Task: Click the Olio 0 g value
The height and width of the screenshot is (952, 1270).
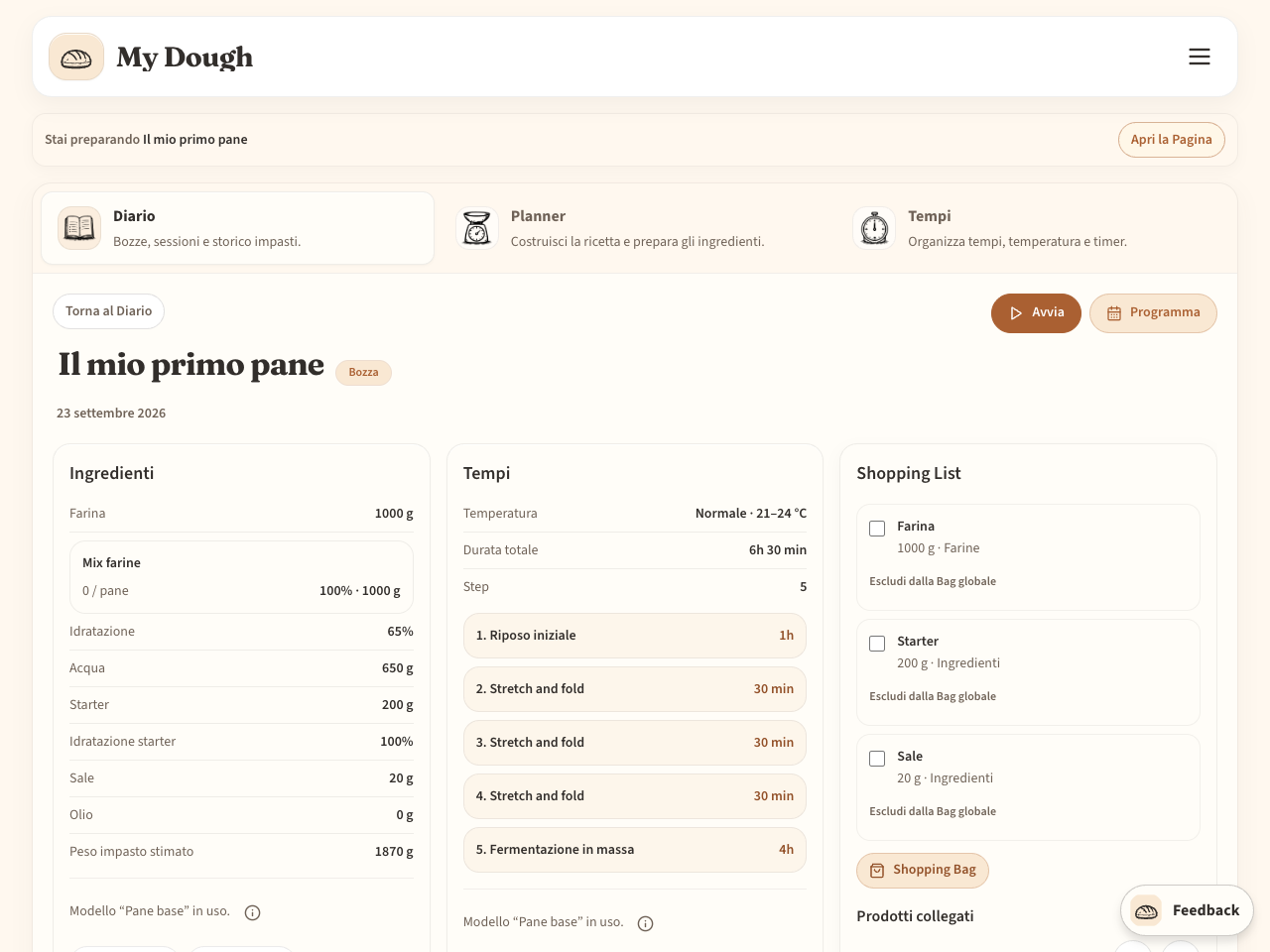Action: (x=405, y=815)
